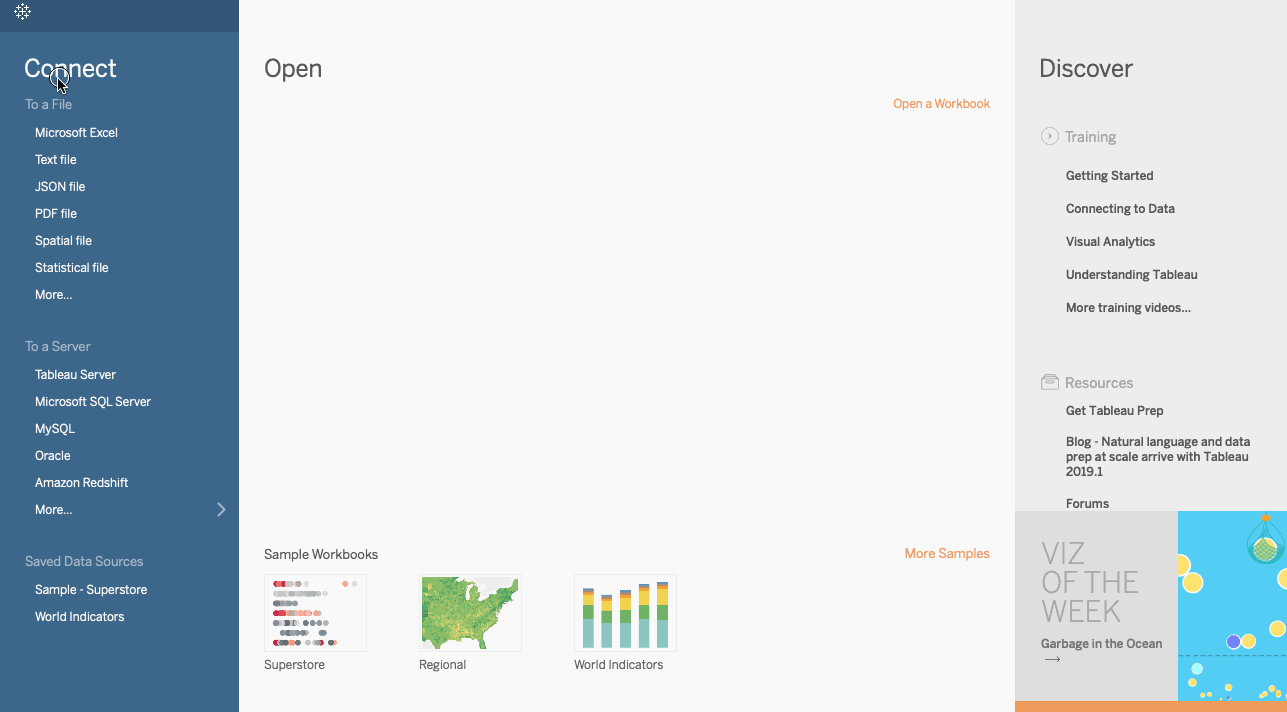This screenshot has height=712, width=1287.
Task: Click the Training section heading
Action: pos(1090,137)
